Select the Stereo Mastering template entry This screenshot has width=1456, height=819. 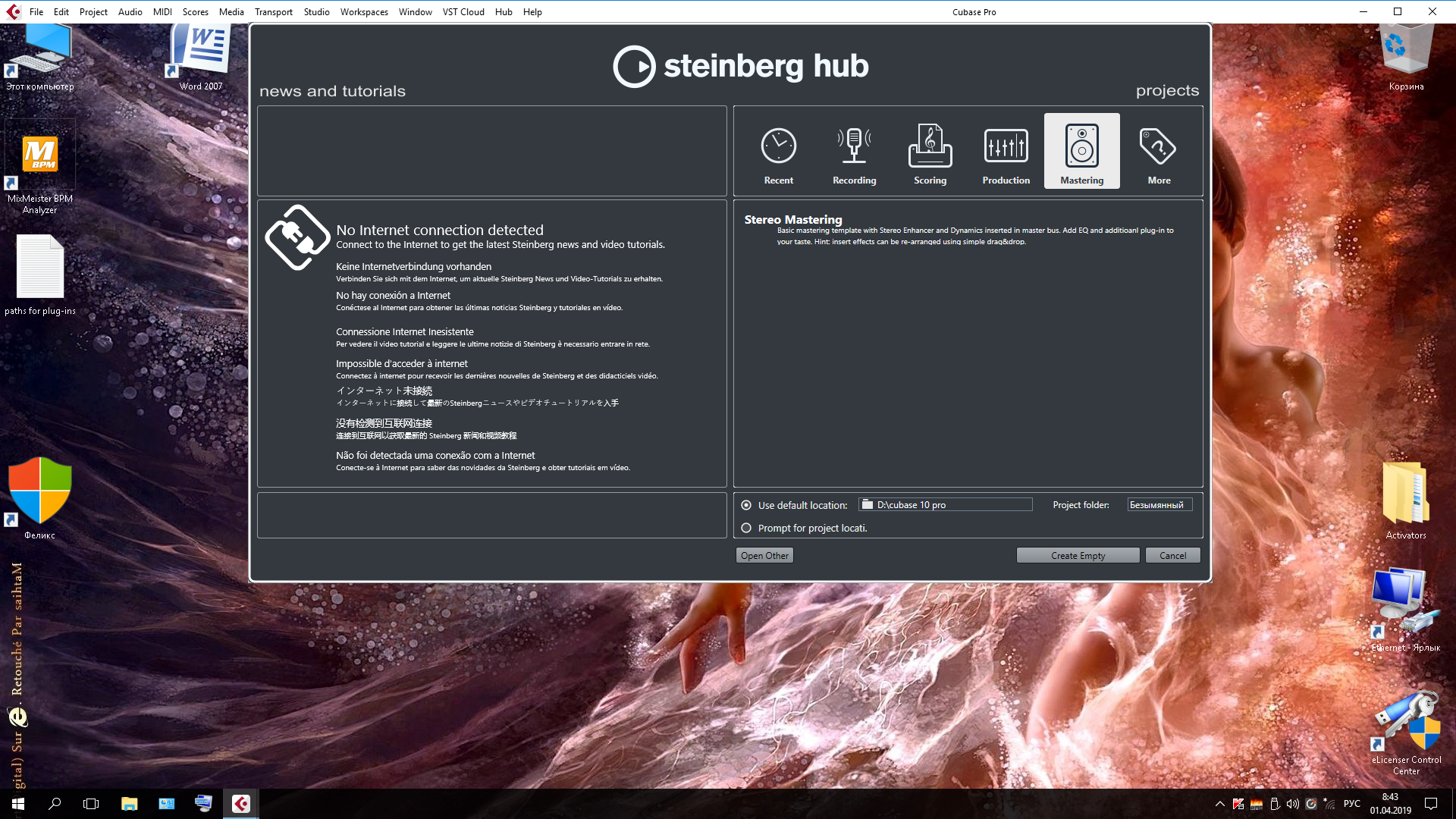coord(793,220)
